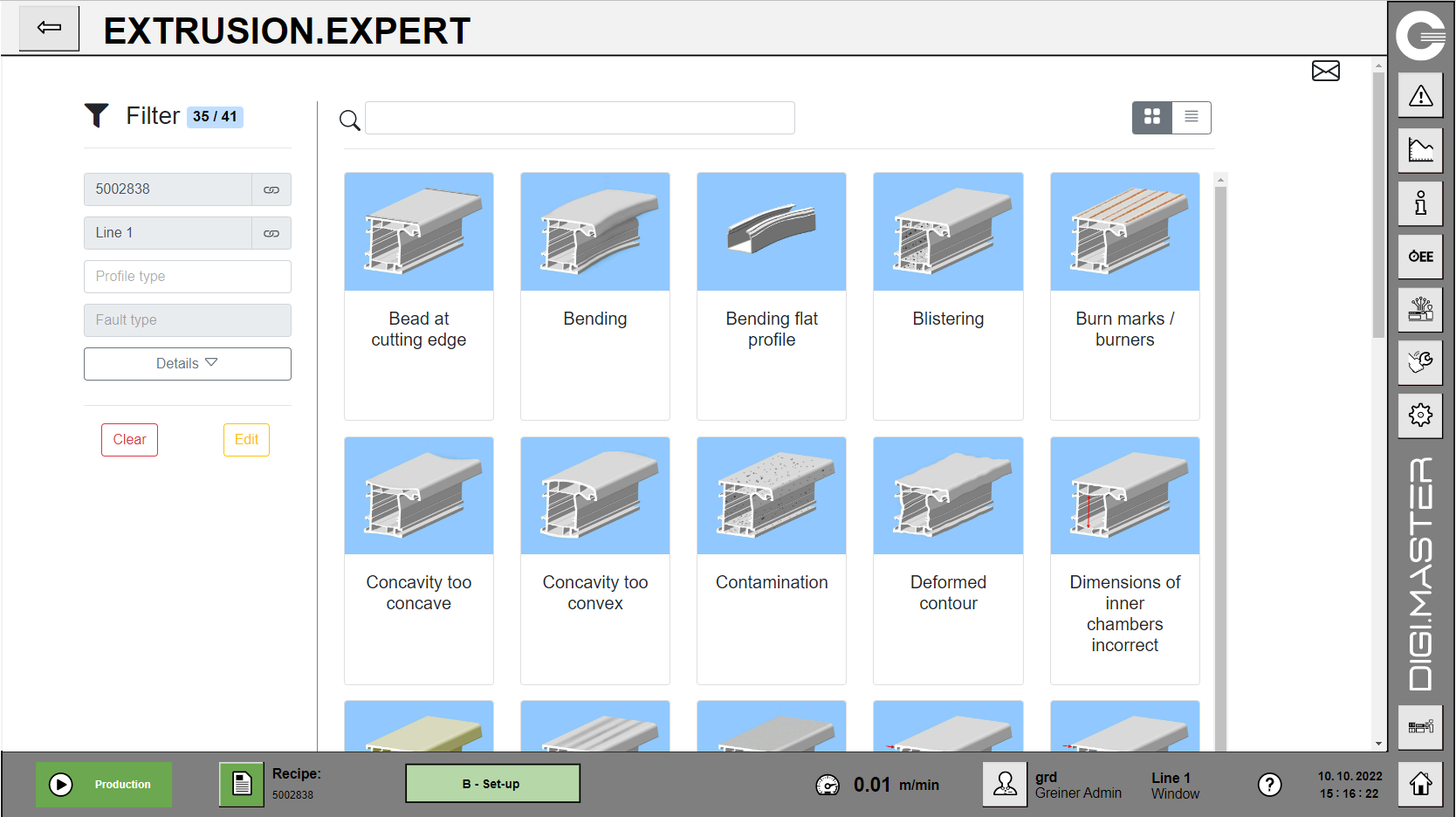Open the Bending flat profile card
Image resolution: width=1456 pixels, height=817 pixels.
tap(772, 296)
